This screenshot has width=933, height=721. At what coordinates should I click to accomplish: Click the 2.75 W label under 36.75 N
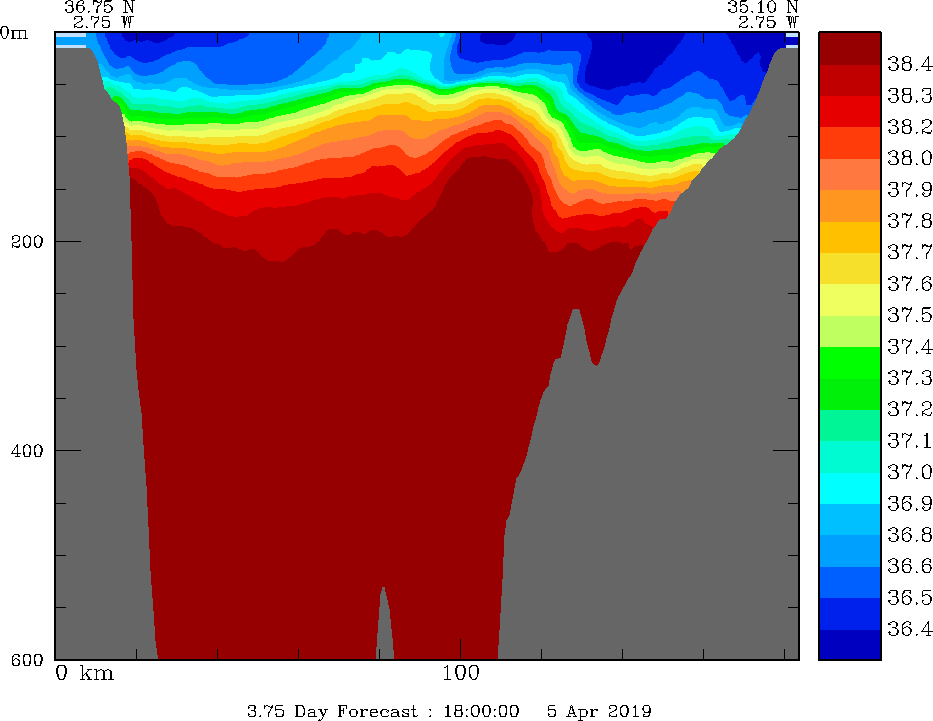(x=104, y=23)
